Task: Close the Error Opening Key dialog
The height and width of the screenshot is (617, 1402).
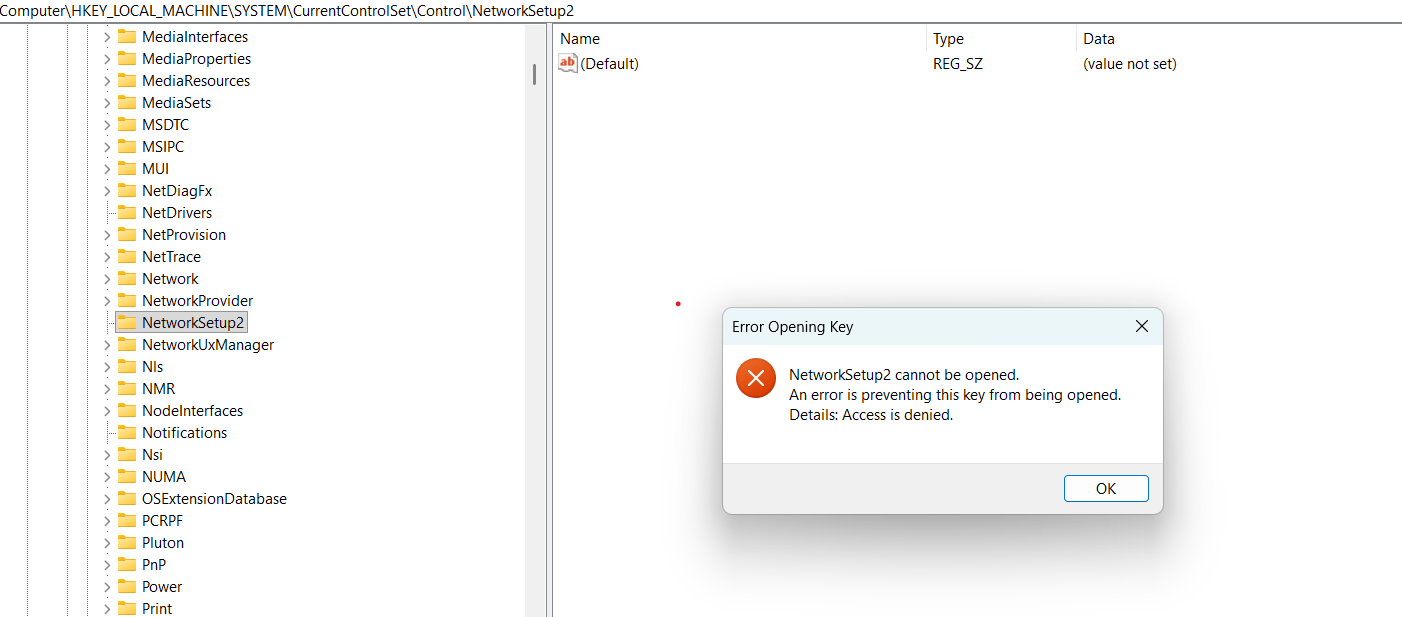Action: [x=1141, y=327]
